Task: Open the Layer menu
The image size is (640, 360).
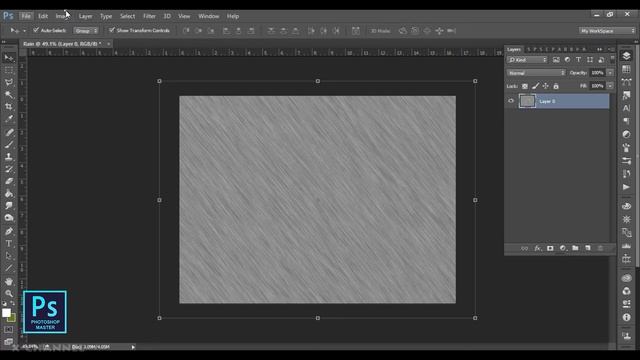Action: point(85,16)
